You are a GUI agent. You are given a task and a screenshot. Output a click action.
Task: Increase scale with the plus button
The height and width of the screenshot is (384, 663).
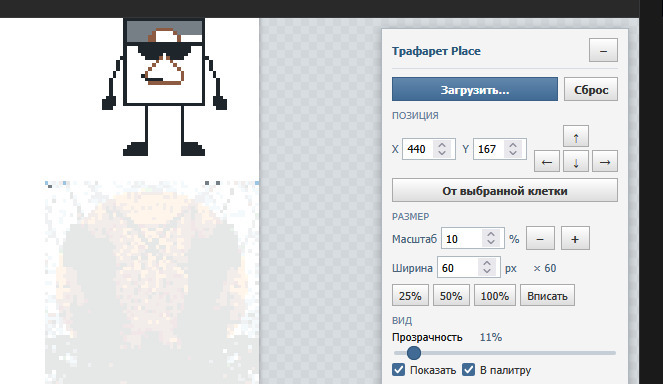click(x=575, y=239)
